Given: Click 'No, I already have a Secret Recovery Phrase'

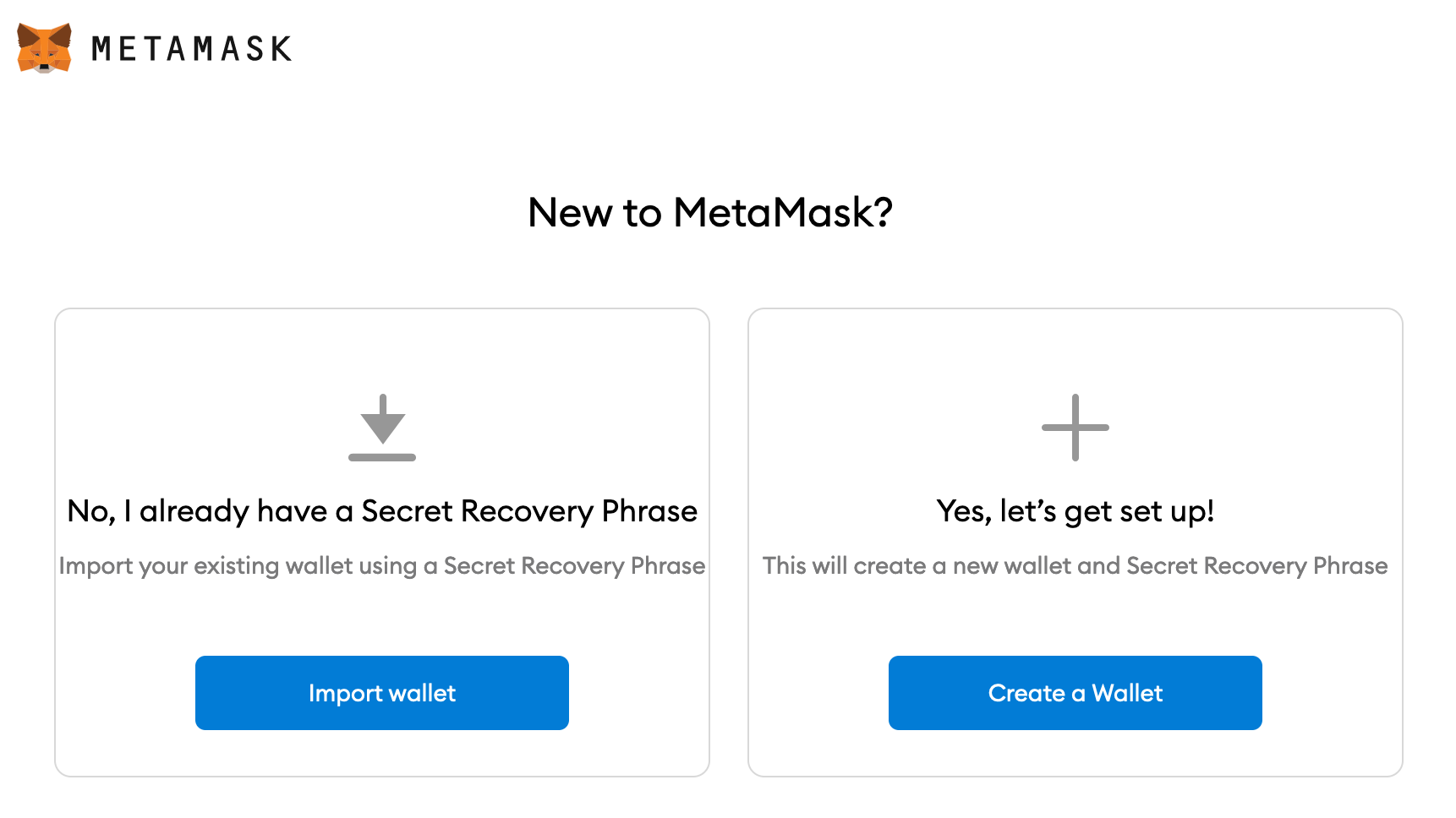Looking at the screenshot, I should click(382, 510).
